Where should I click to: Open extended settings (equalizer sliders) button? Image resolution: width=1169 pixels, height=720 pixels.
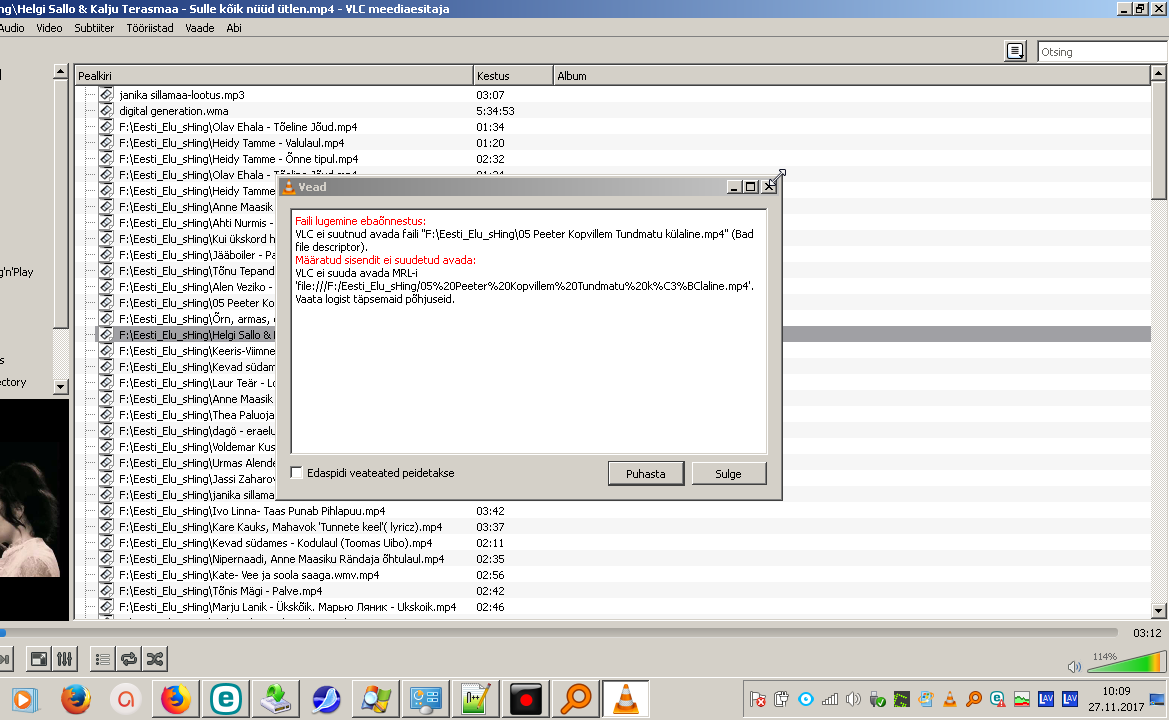coord(65,659)
